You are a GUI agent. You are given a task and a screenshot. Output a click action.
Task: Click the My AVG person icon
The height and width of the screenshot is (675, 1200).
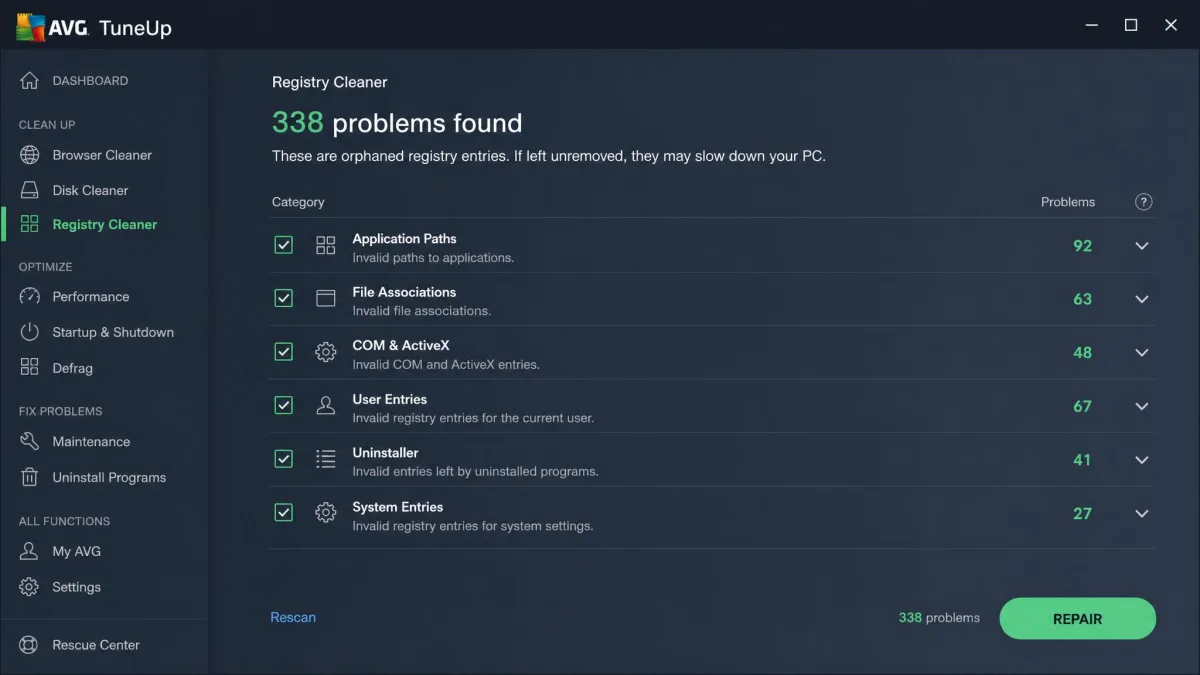(30, 552)
